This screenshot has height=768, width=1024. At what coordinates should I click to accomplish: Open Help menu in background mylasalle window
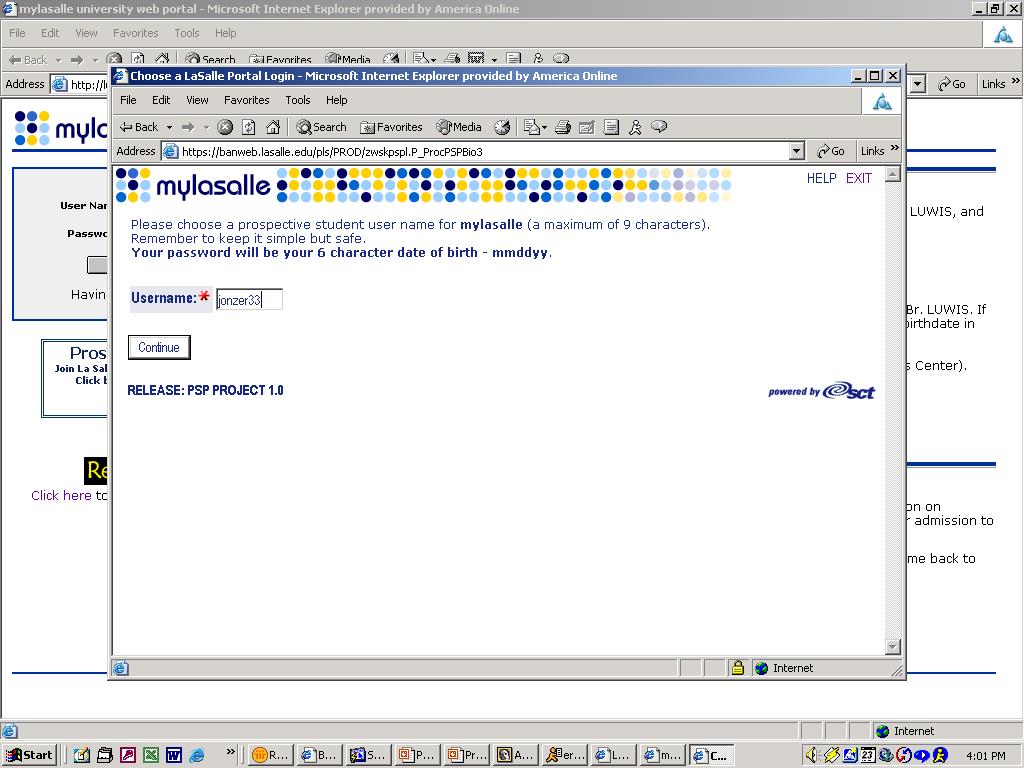tap(225, 33)
